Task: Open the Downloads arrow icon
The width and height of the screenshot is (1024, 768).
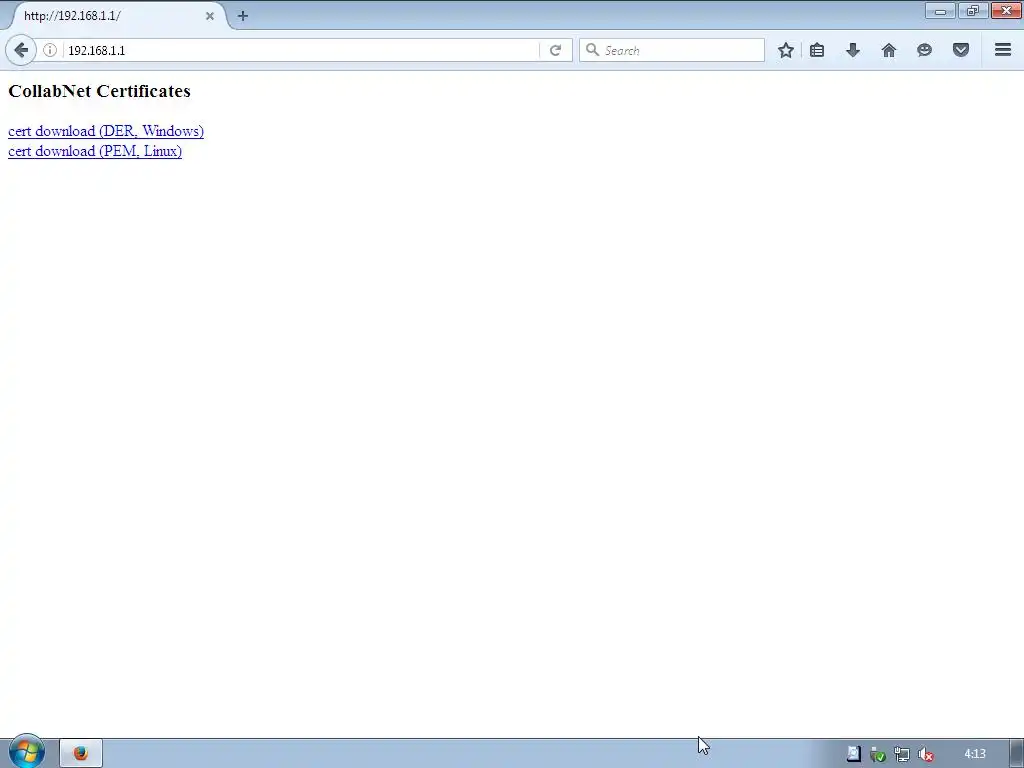Action: click(x=853, y=50)
